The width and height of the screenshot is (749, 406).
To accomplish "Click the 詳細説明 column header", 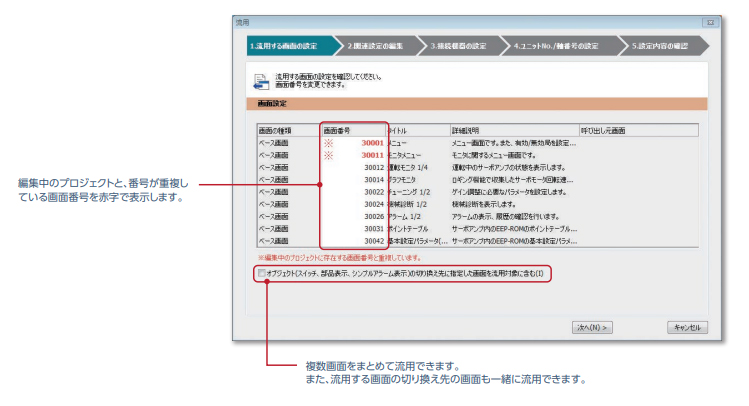I will (514, 130).
